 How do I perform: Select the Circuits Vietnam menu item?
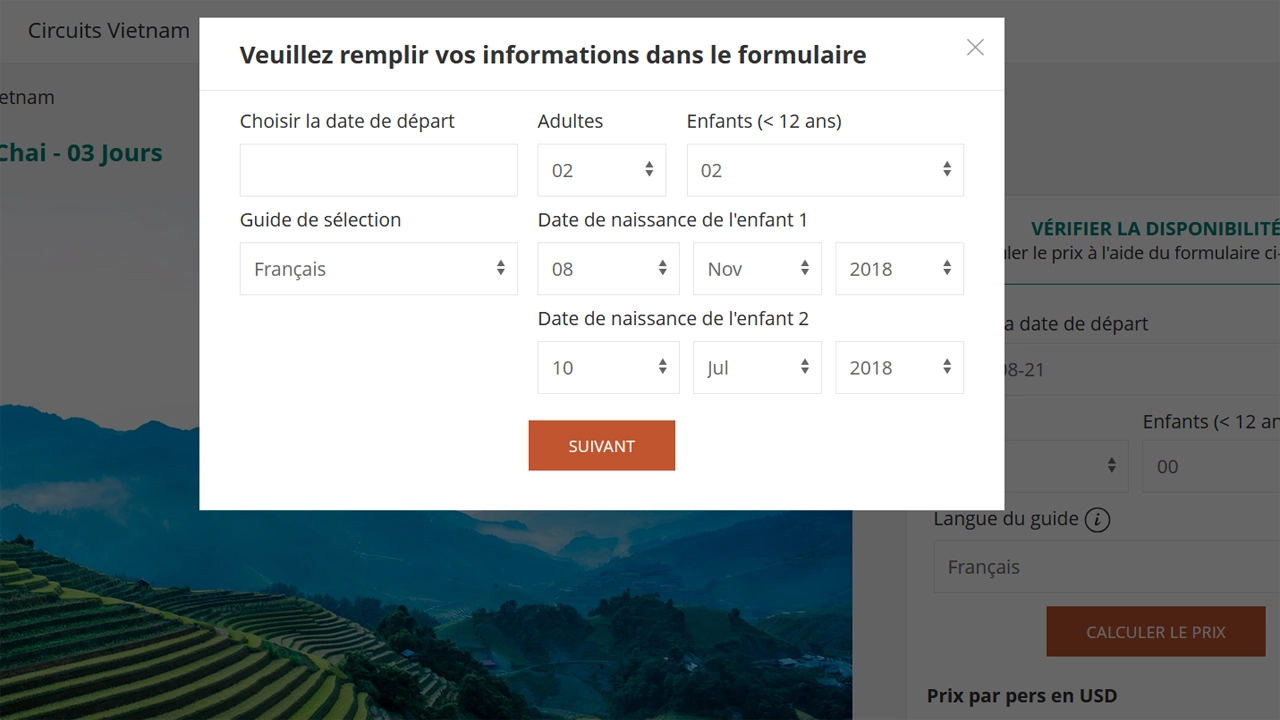tap(108, 30)
